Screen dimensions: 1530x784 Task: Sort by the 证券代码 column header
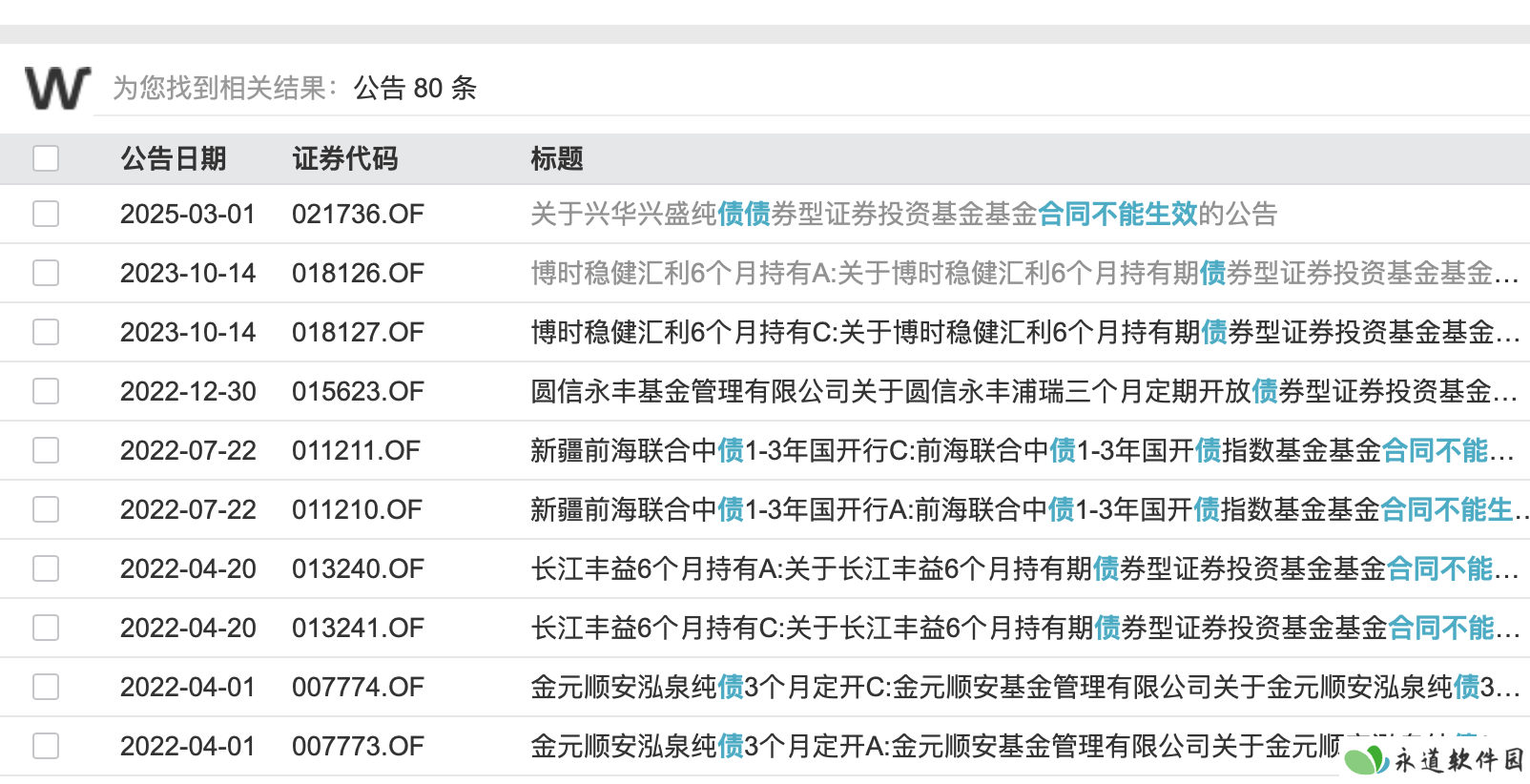(x=345, y=158)
